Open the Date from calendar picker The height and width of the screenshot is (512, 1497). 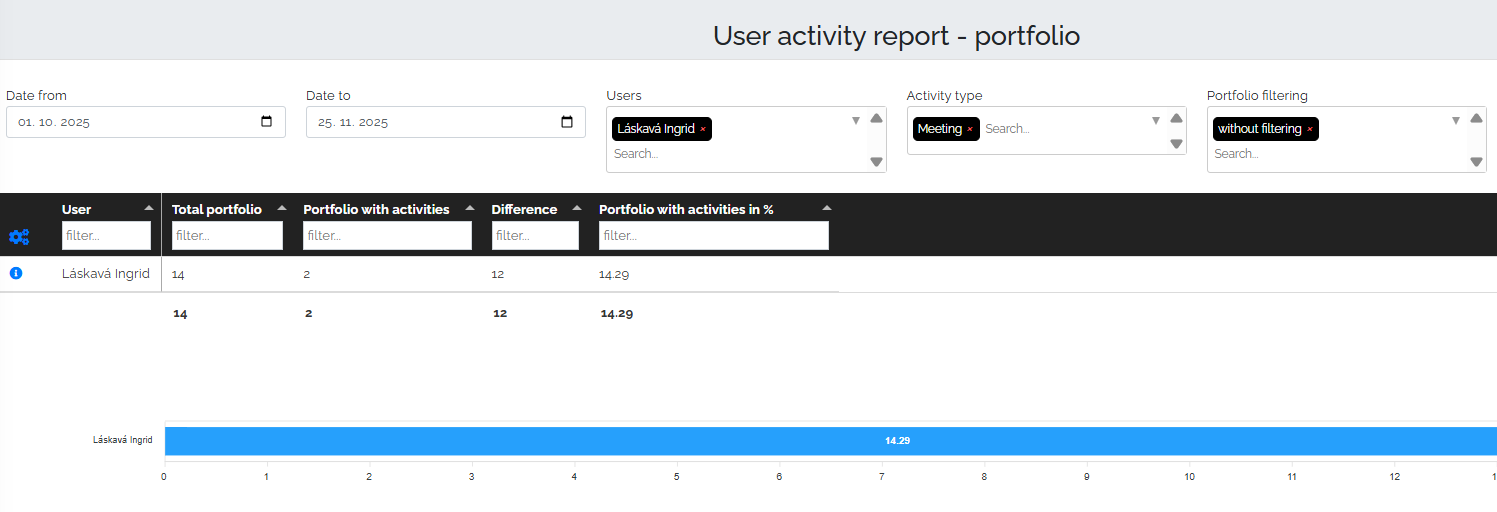tap(266, 122)
